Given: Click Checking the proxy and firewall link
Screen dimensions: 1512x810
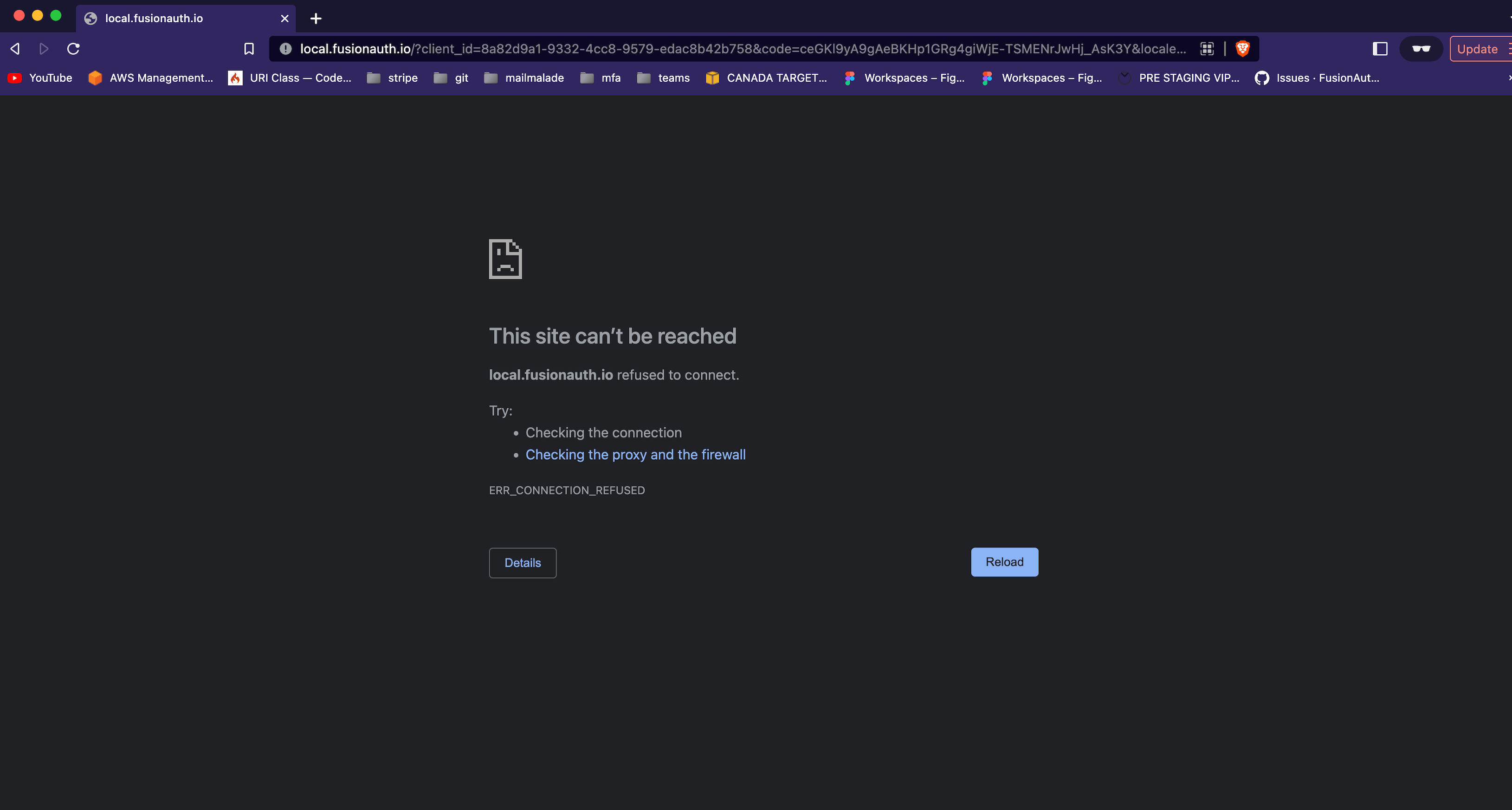Looking at the screenshot, I should point(635,455).
